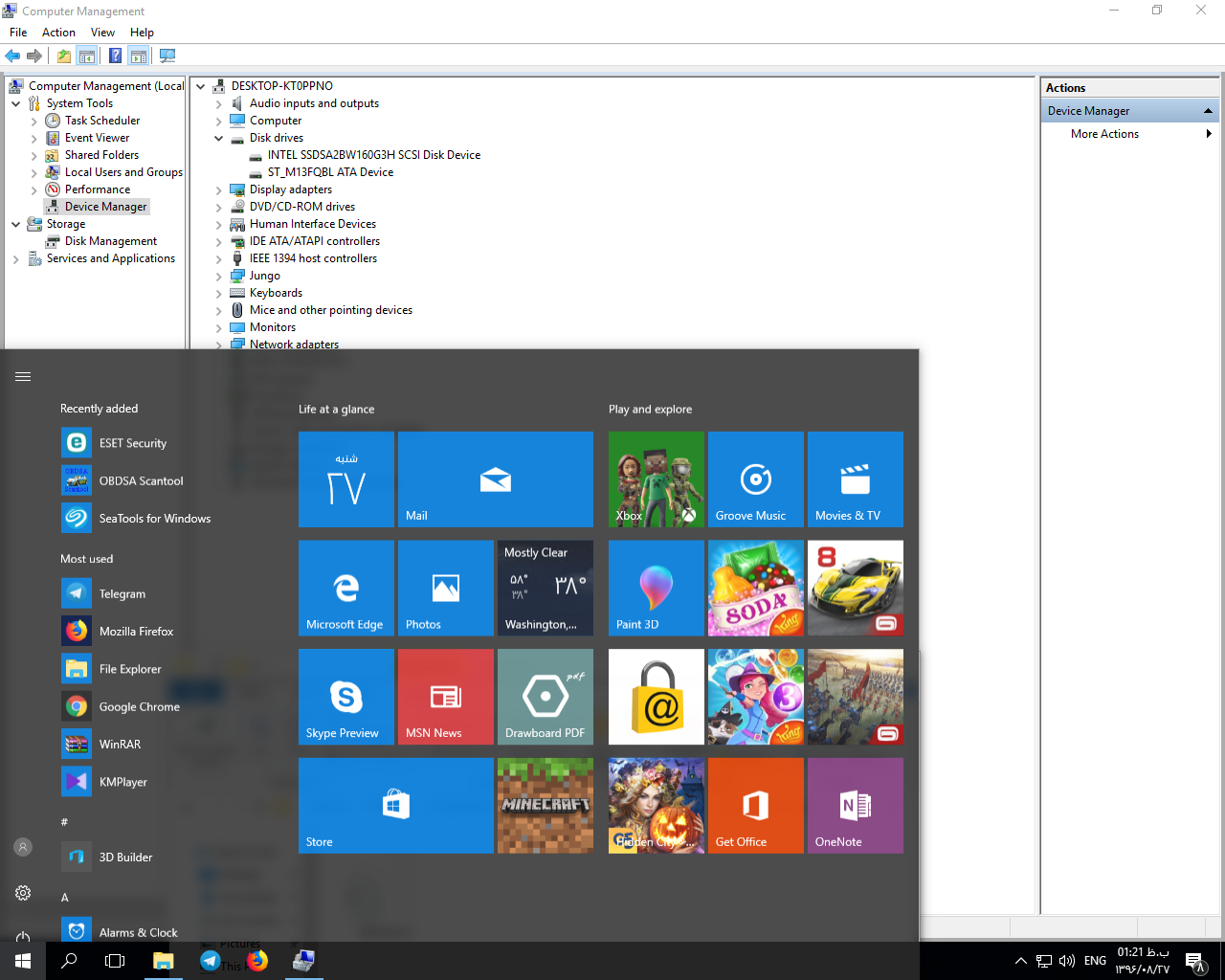1225x980 pixels.
Task: Open the Microsoft Edge tile
Action: pos(346,589)
